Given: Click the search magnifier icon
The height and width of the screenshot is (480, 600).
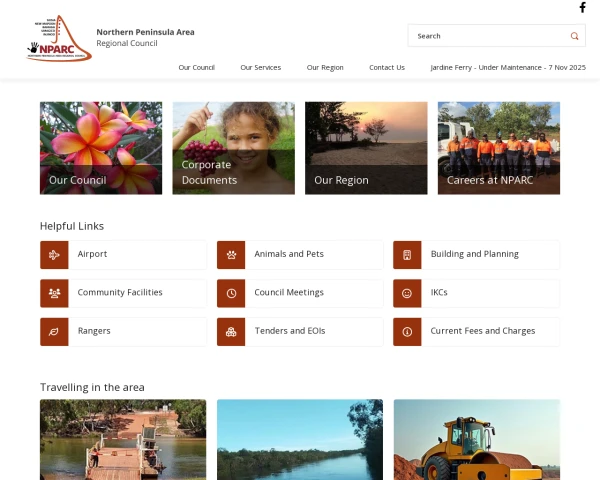Looking at the screenshot, I should coord(574,36).
